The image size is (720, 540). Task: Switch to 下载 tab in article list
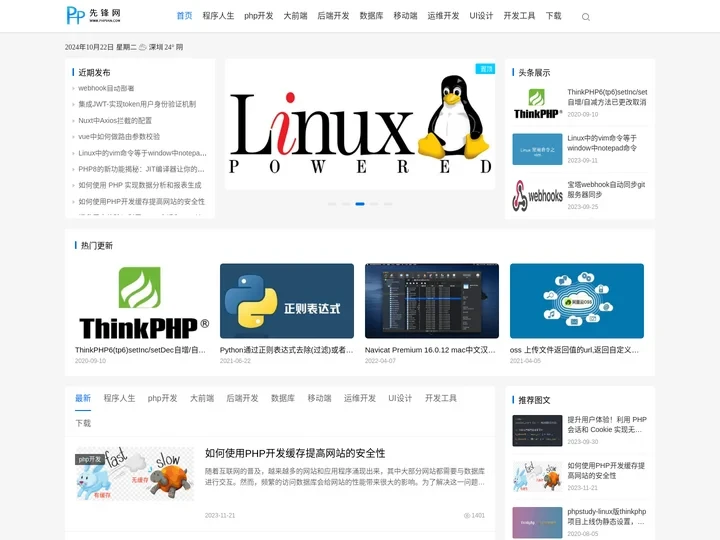83,423
